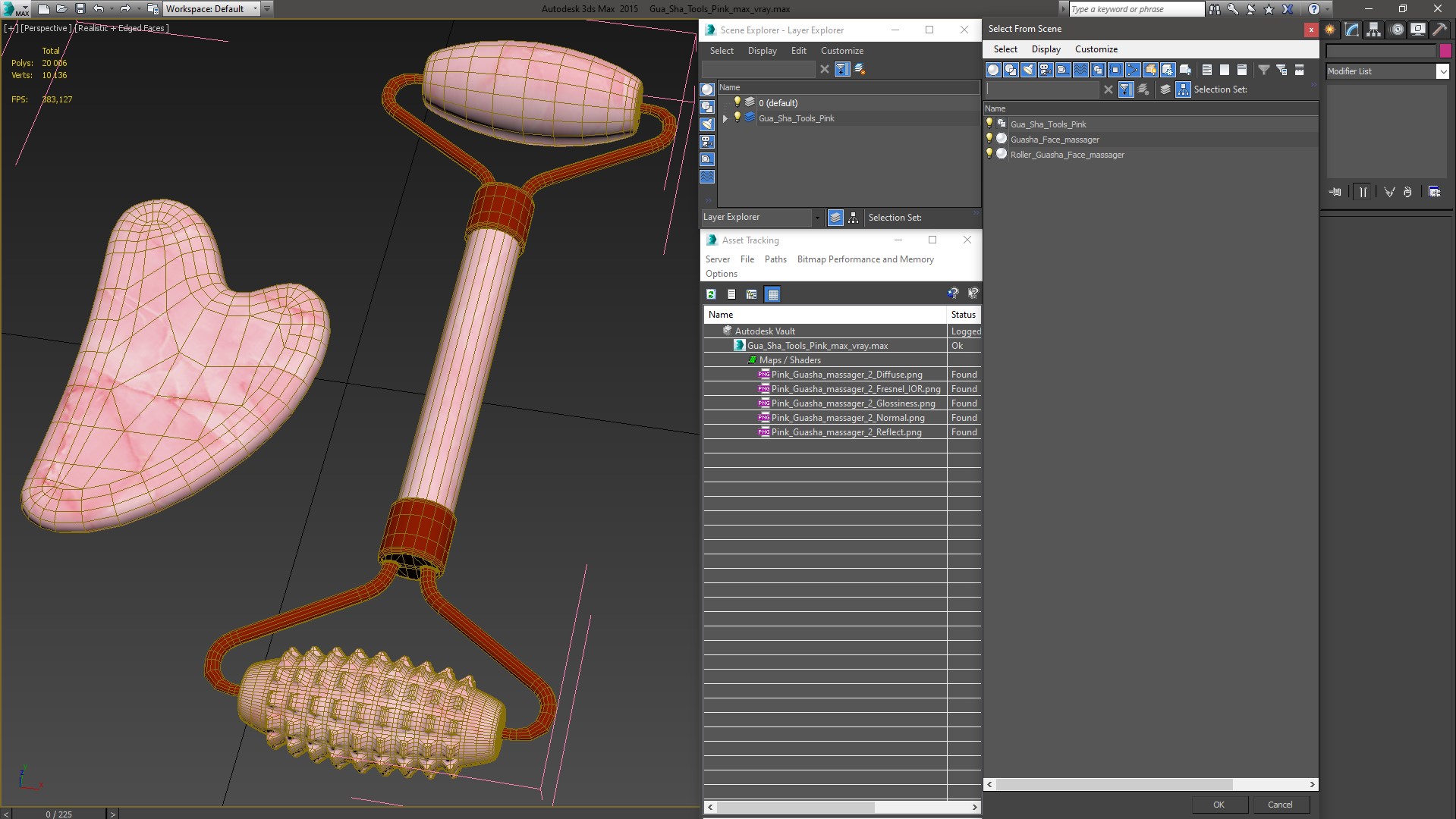The image size is (1456, 819).
Task: Toggle Display Space Warps filter in Scene Explorer sidebar
Action: pyautogui.click(x=707, y=177)
